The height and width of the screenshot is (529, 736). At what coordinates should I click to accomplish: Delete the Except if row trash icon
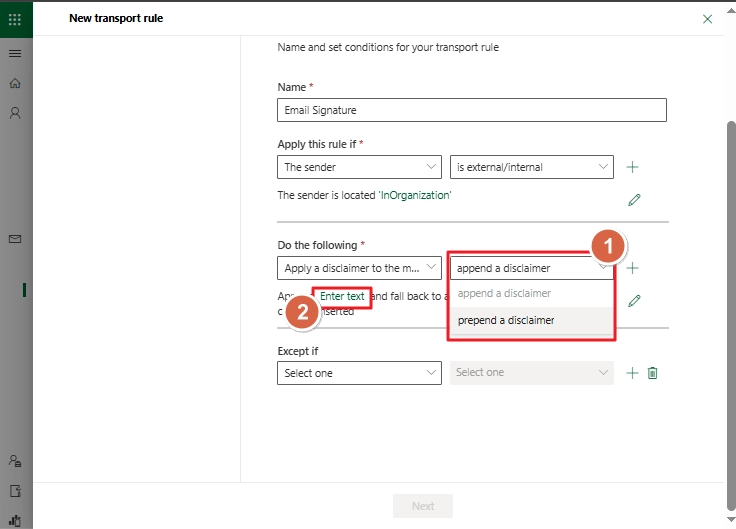point(652,373)
